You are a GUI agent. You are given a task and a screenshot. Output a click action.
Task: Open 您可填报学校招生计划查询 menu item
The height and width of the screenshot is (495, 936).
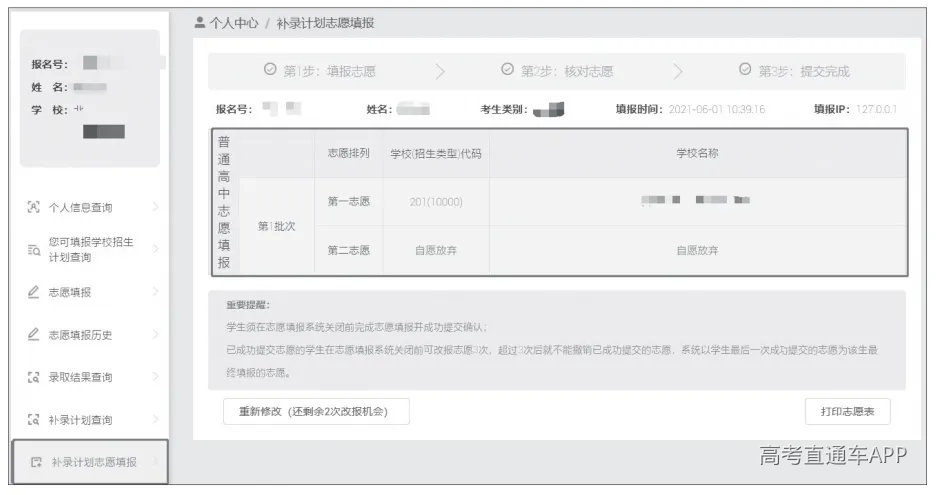93,250
